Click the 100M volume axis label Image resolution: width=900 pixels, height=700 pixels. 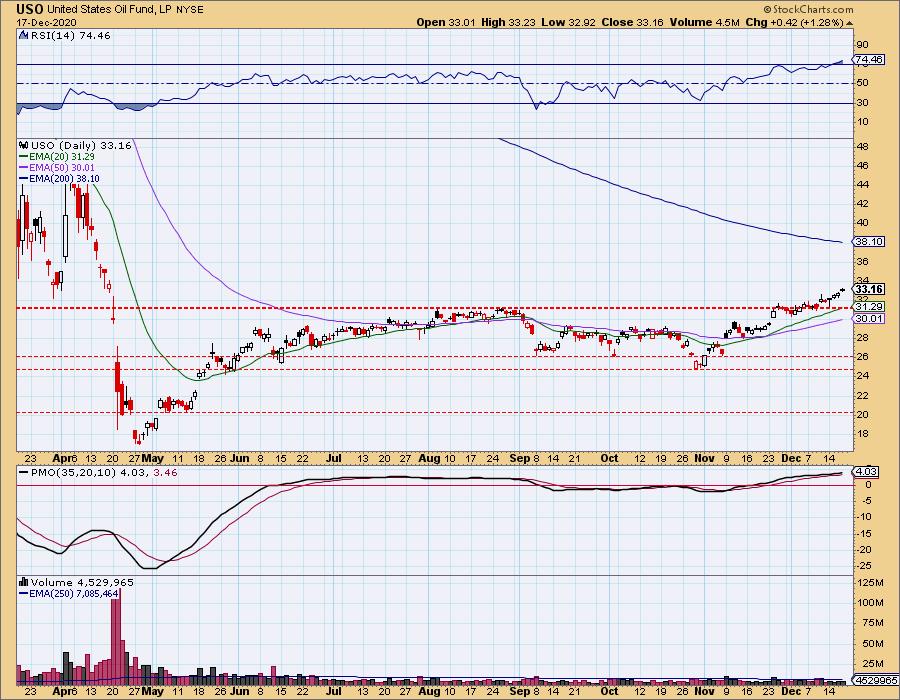pos(871,602)
